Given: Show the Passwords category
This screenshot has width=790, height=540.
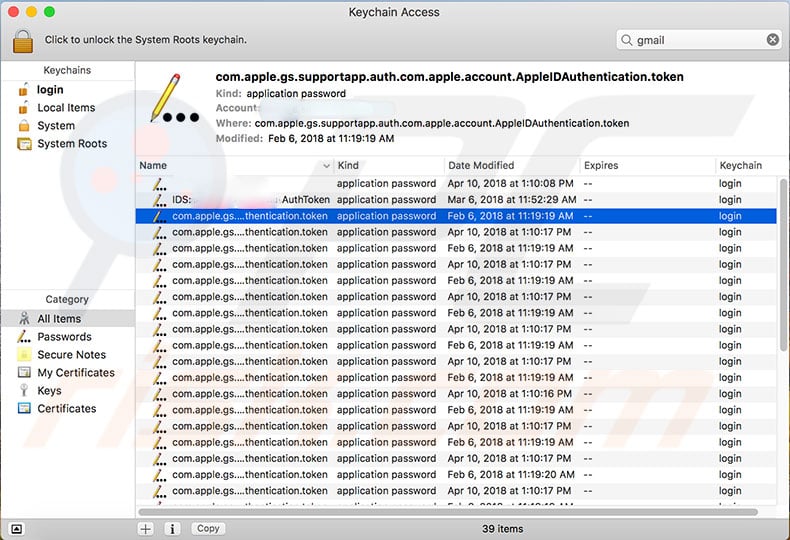Looking at the screenshot, I should (x=64, y=337).
